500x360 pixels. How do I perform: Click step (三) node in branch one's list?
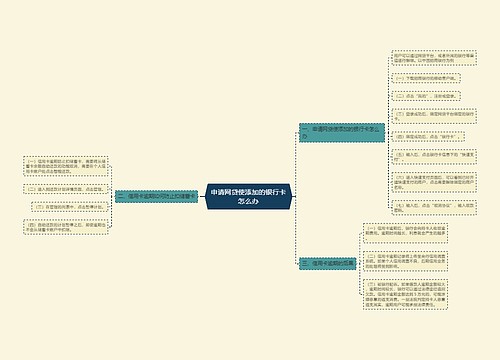pos(434,116)
